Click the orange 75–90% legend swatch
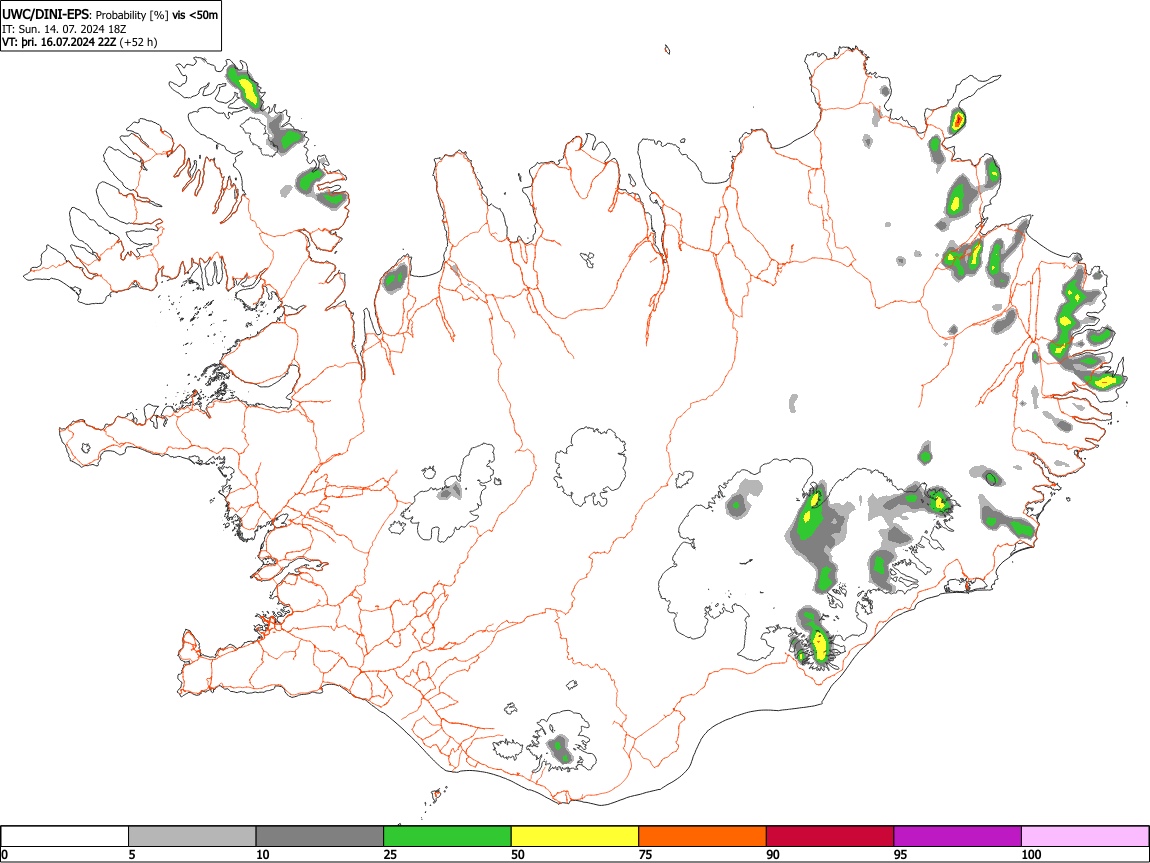Screen dimensions: 1150x863 click(703, 837)
